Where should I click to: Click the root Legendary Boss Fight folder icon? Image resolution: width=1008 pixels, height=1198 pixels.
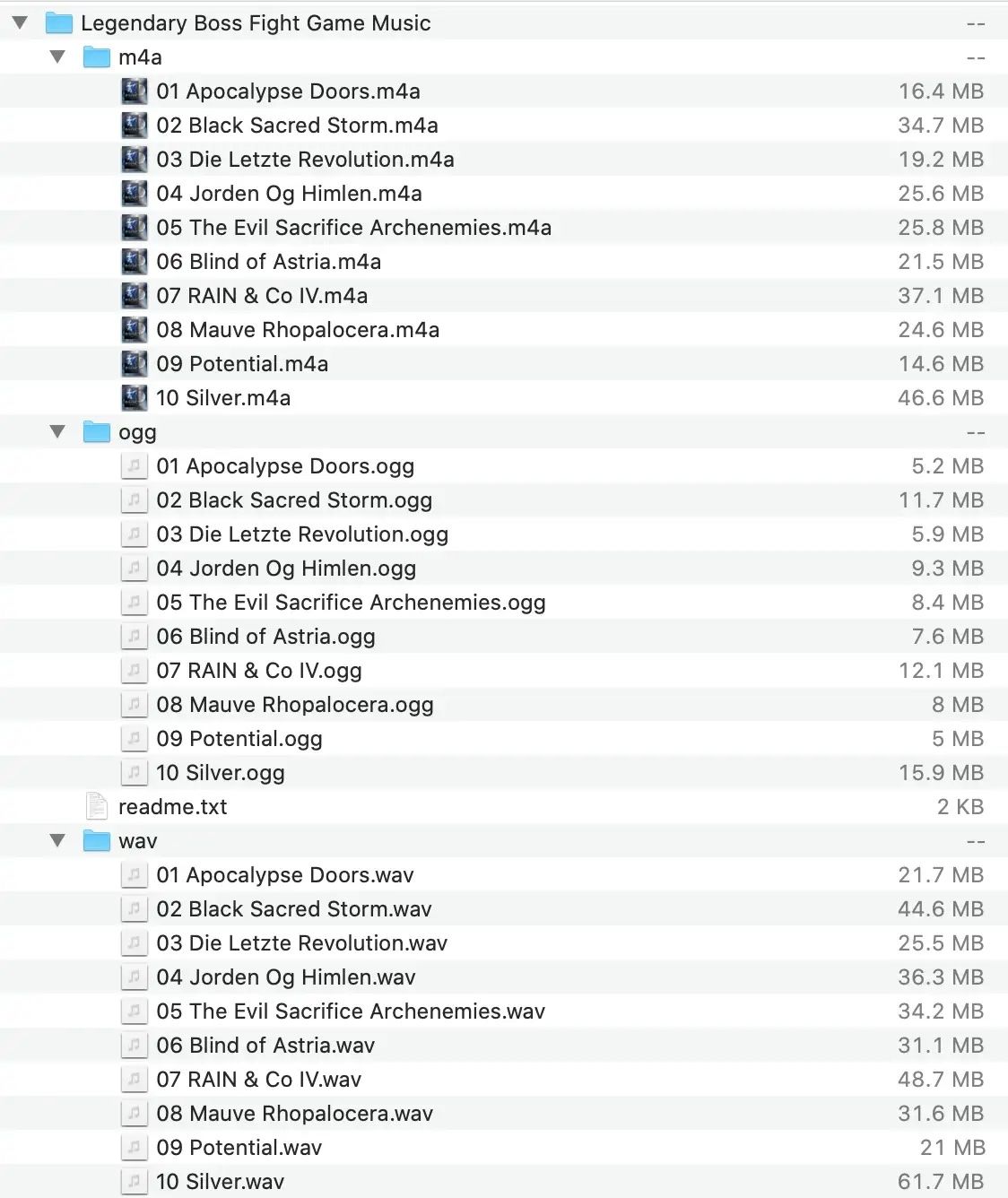[58, 23]
